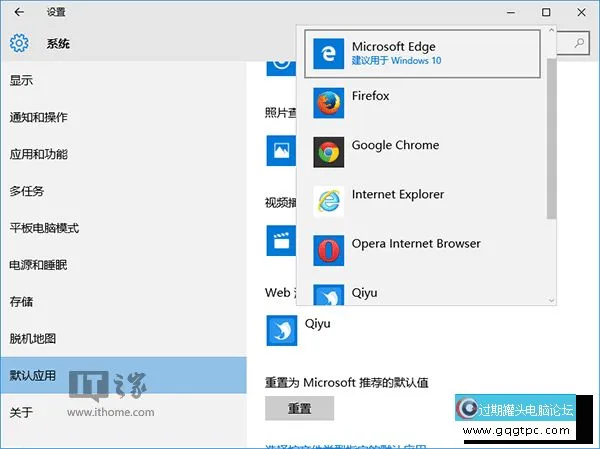Switch to 多任务 settings

tap(27, 191)
